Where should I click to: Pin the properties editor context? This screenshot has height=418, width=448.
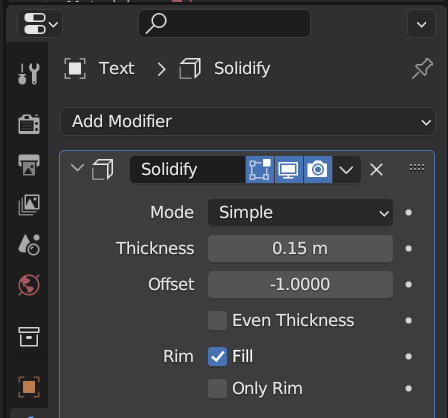pos(422,68)
